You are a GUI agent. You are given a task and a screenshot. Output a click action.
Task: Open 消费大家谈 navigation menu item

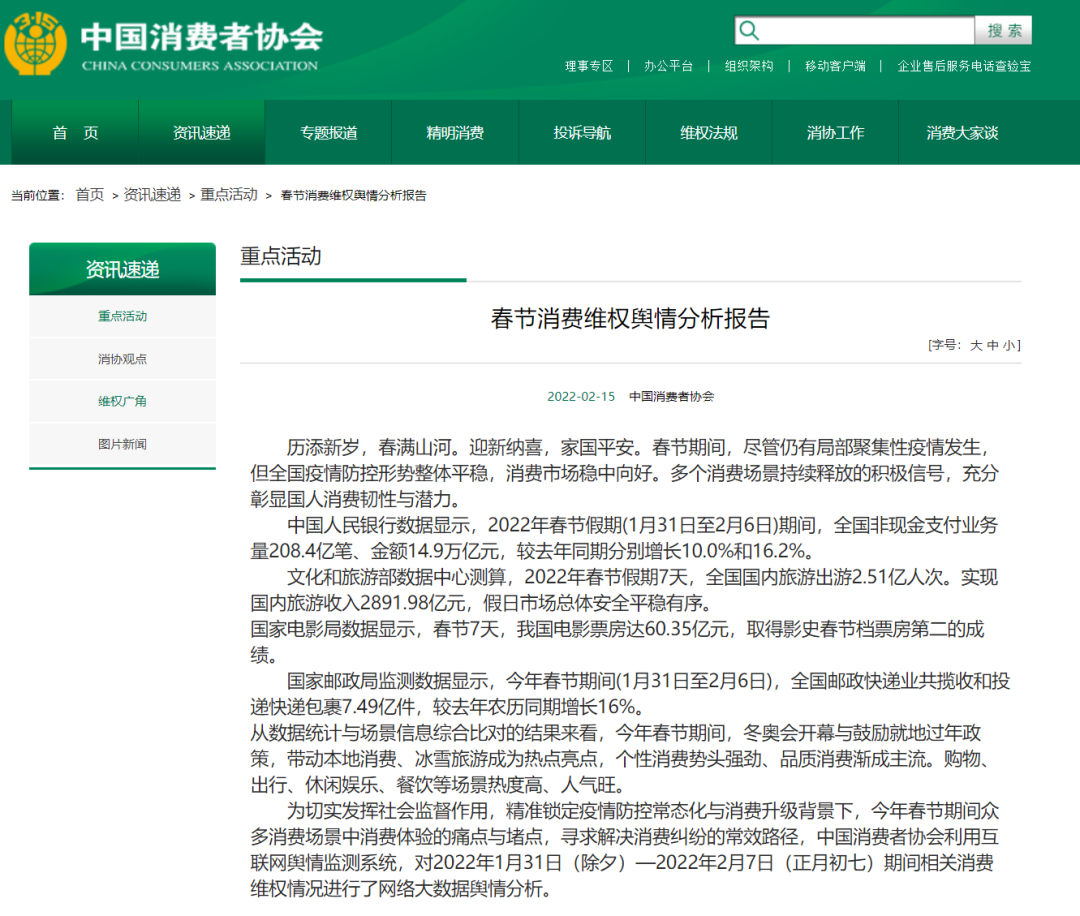point(962,132)
